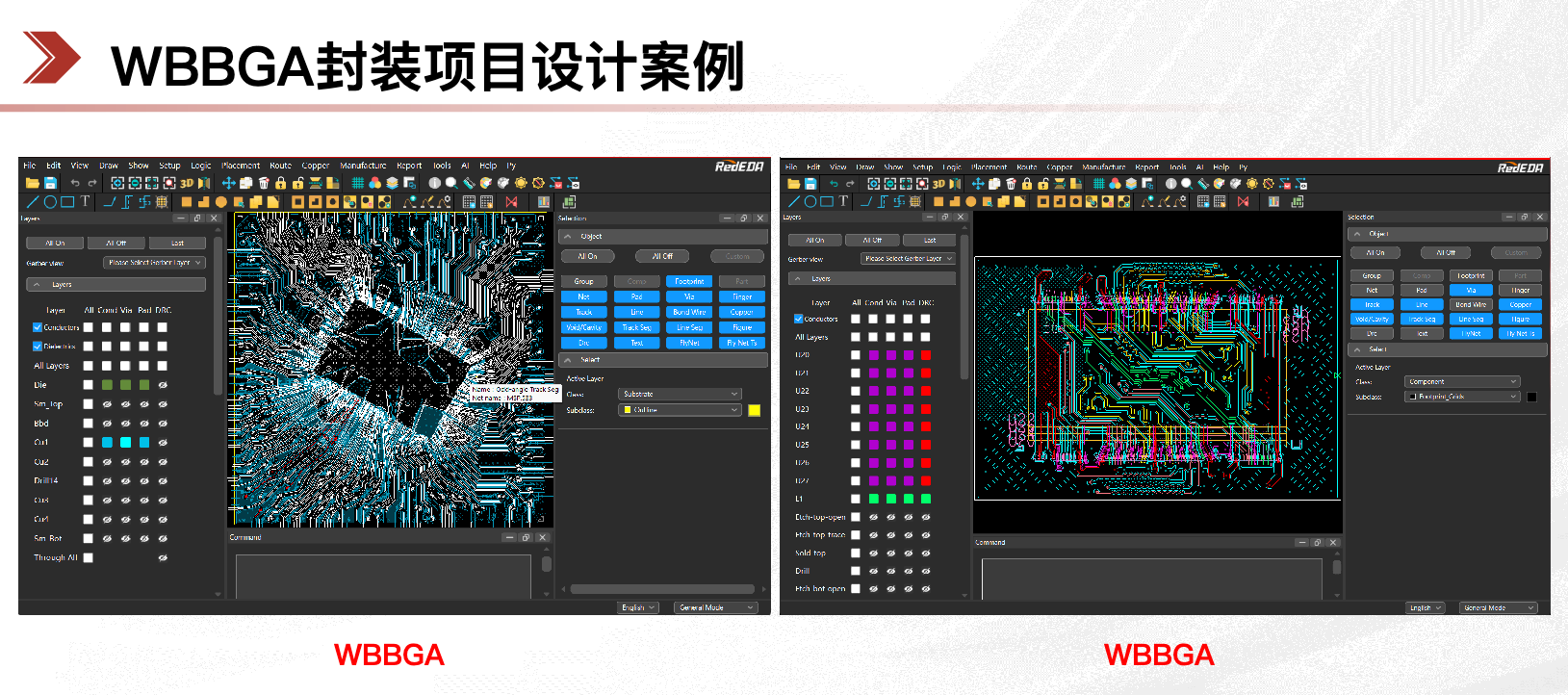Click the open padlock unlock icon in the left window
1568x695 pixels.
[x=298, y=183]
